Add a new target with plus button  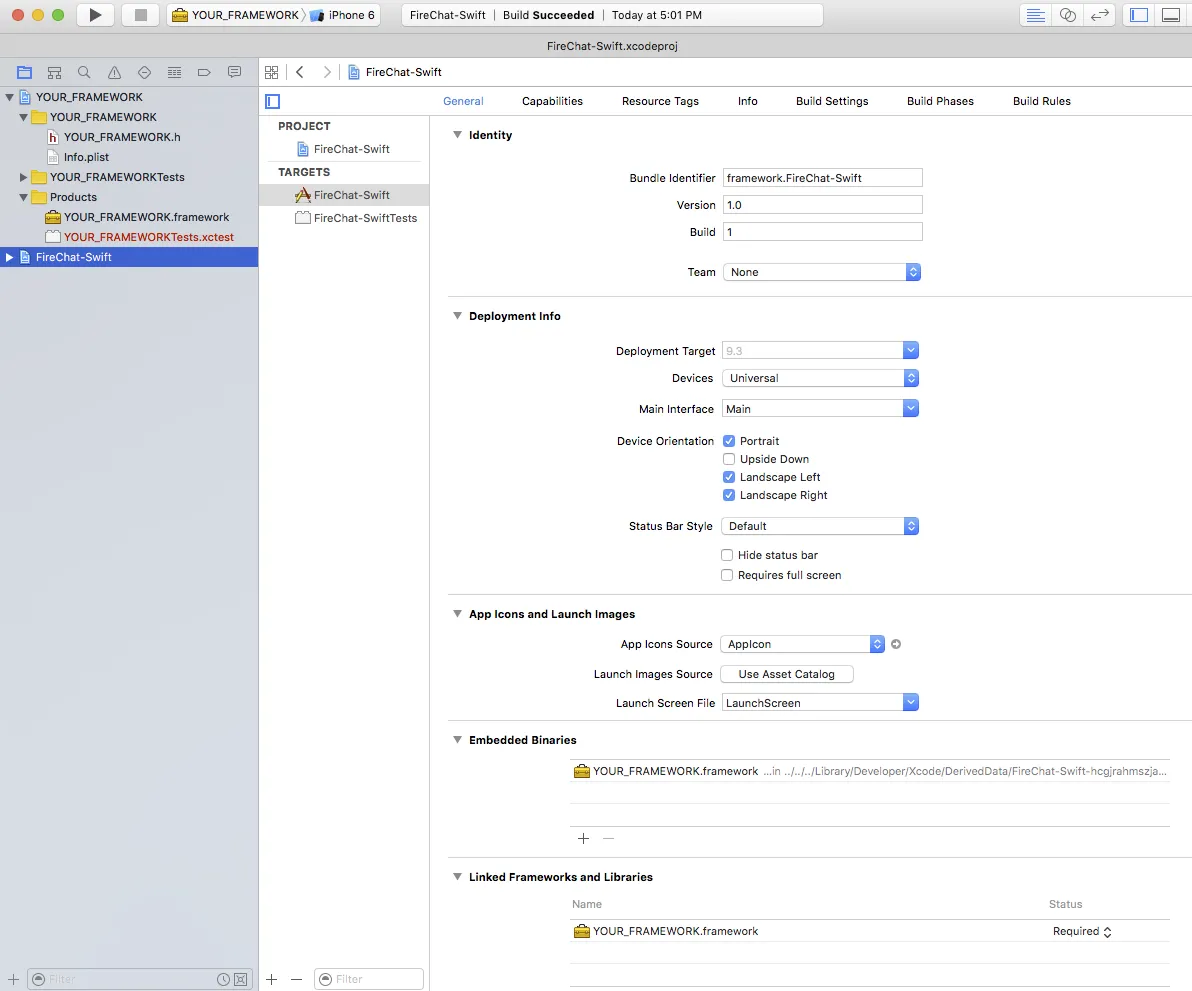click(271, 979)
